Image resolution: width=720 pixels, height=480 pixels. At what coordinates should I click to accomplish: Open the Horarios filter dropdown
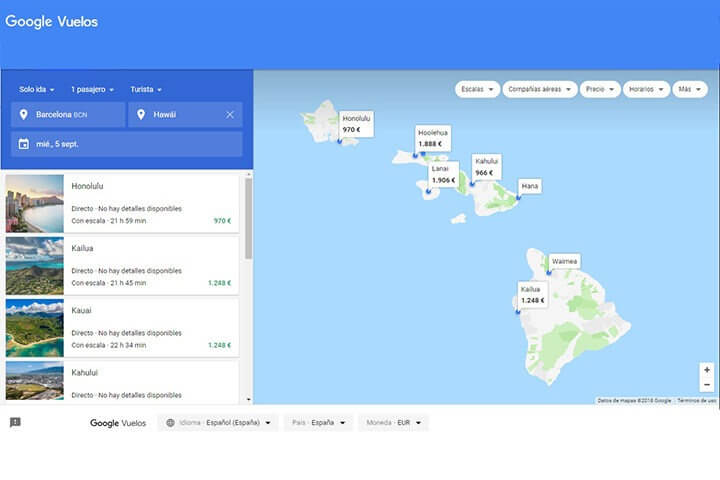646,89
